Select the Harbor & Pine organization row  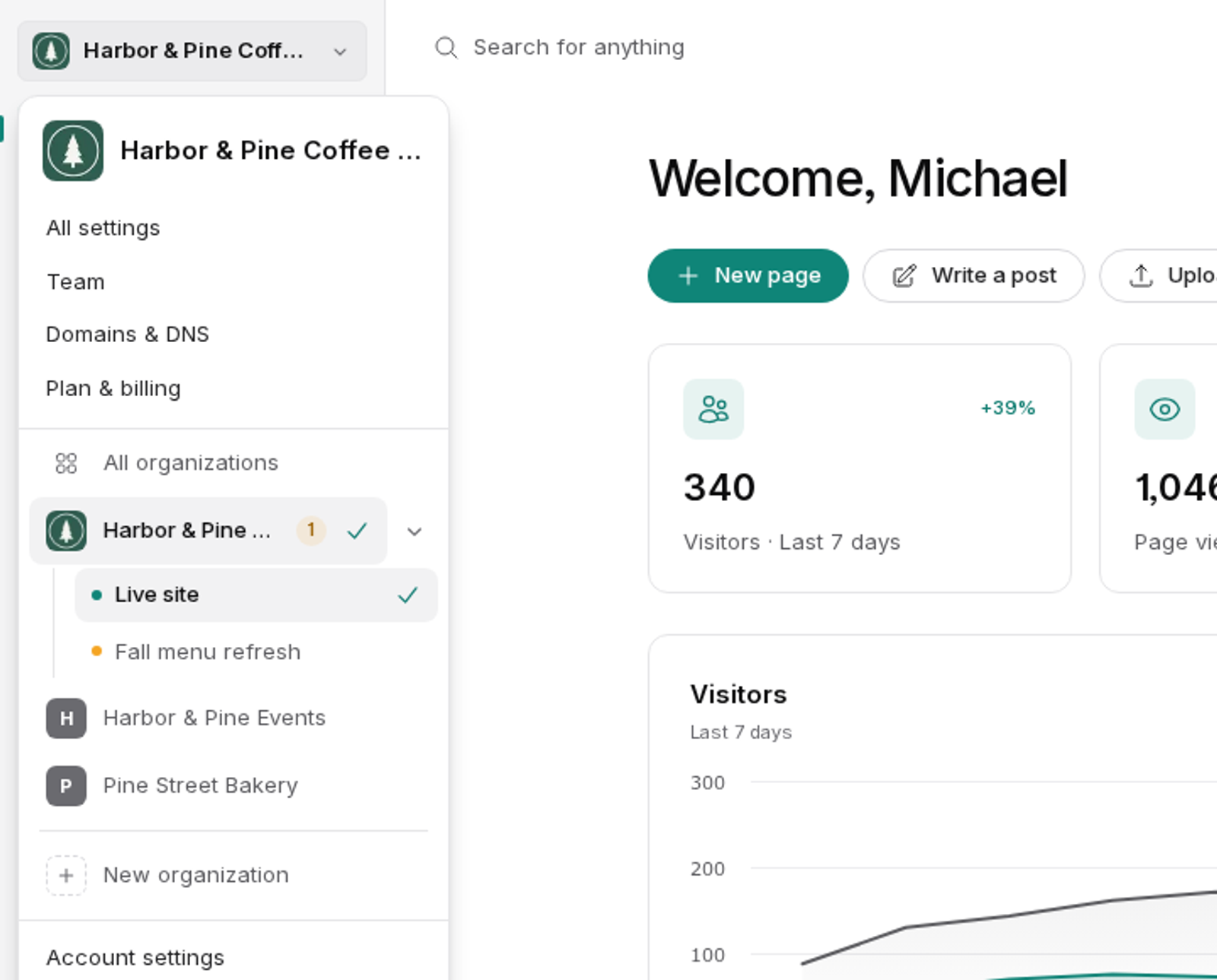(x=208, y=531)
